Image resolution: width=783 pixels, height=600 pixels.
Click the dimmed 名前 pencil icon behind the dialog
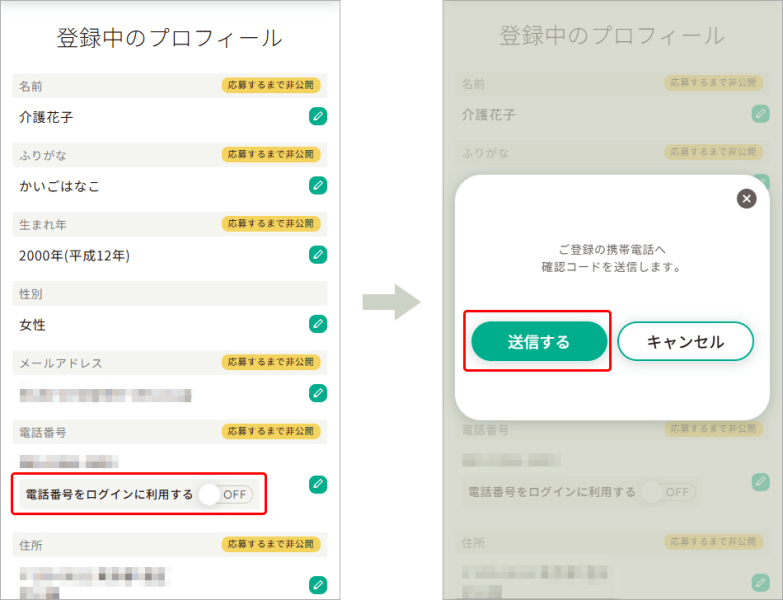pos(761,114)
